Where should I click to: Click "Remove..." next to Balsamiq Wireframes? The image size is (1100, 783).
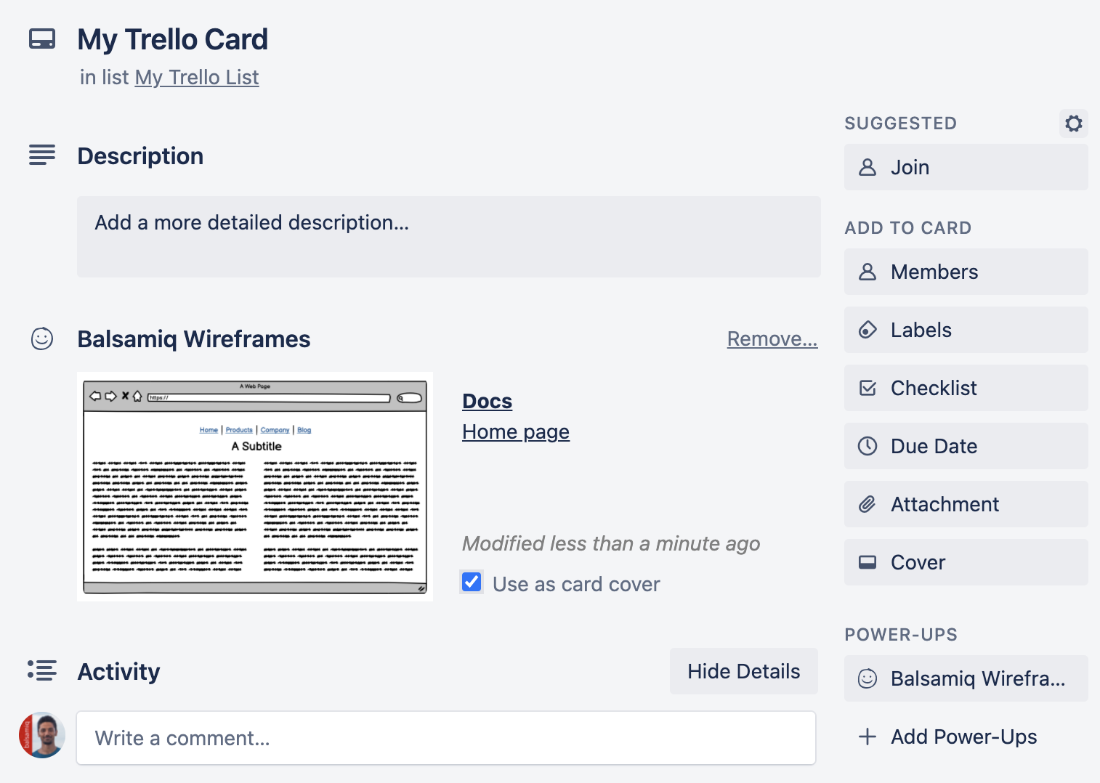tap(772, 339)
